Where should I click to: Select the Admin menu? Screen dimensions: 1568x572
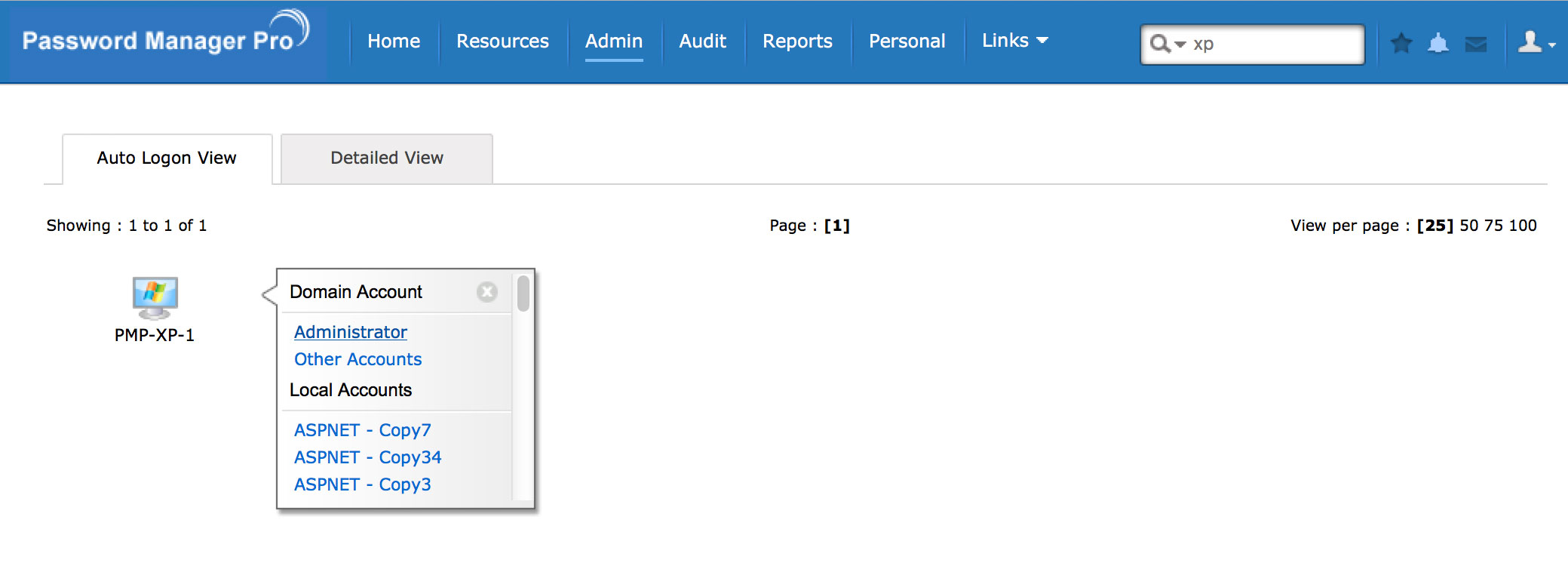614,41
